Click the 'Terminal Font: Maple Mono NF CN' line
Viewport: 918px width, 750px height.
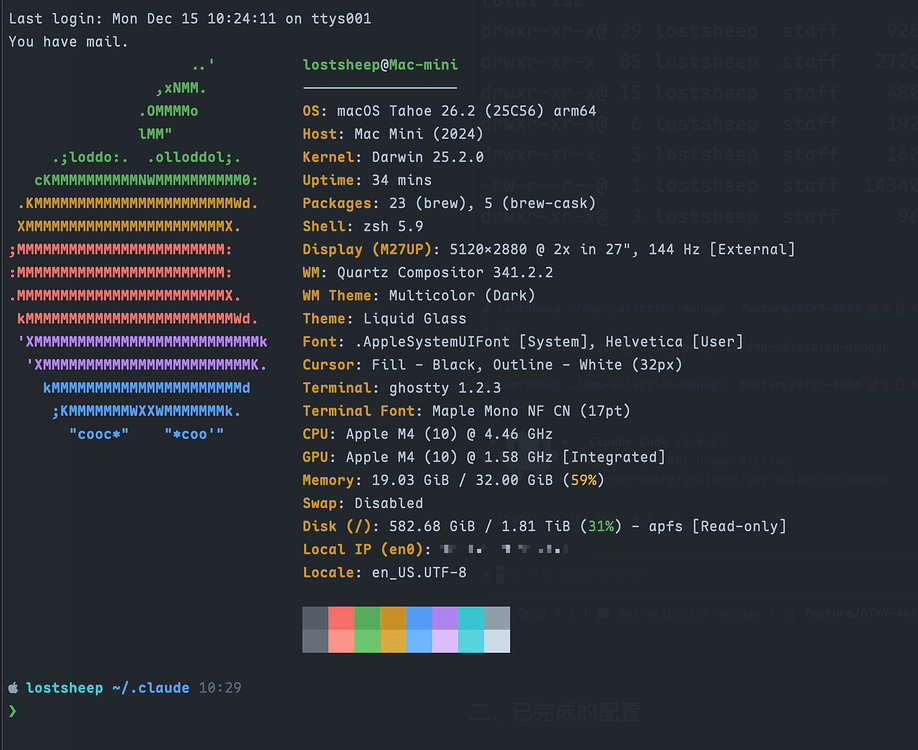click(x=467, y=411)
